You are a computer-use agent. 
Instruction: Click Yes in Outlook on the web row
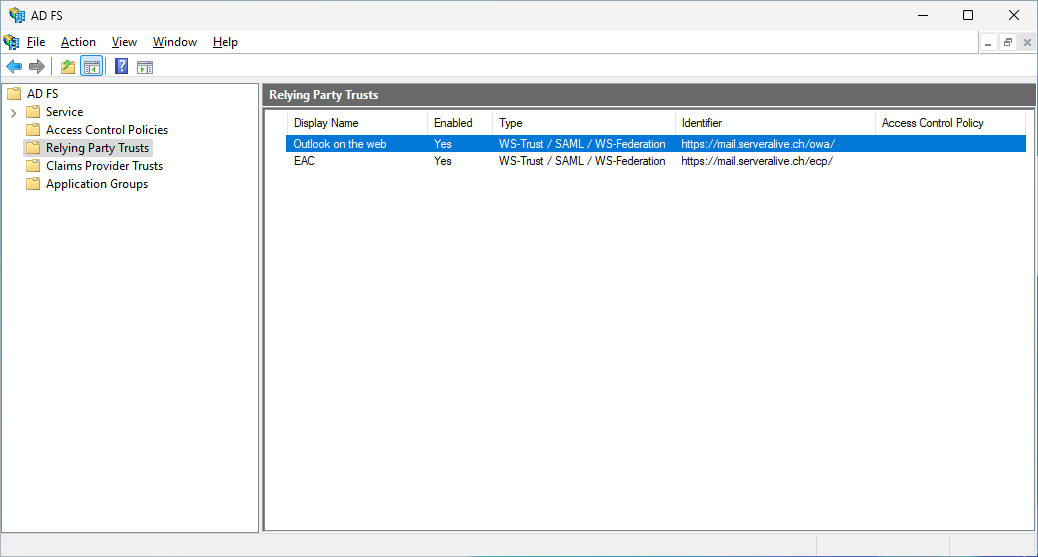click(x=443, y=144)
